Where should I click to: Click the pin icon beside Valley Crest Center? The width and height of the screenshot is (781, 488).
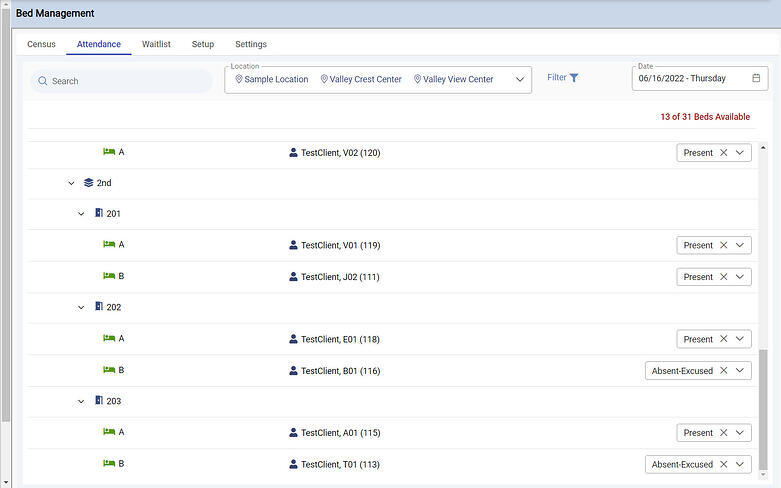[324, 79]
